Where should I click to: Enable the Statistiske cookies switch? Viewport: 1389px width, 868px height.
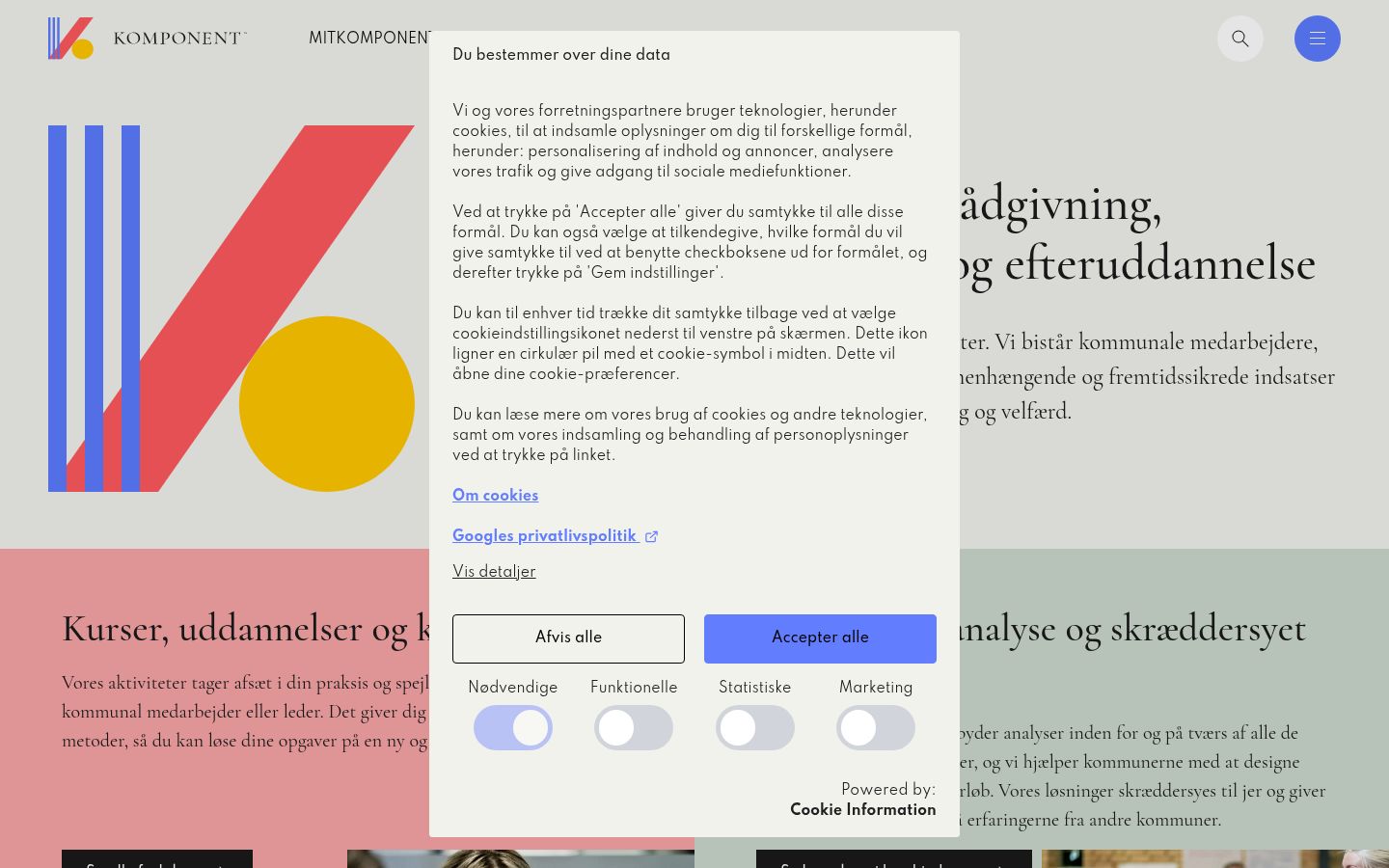point(755,728)
